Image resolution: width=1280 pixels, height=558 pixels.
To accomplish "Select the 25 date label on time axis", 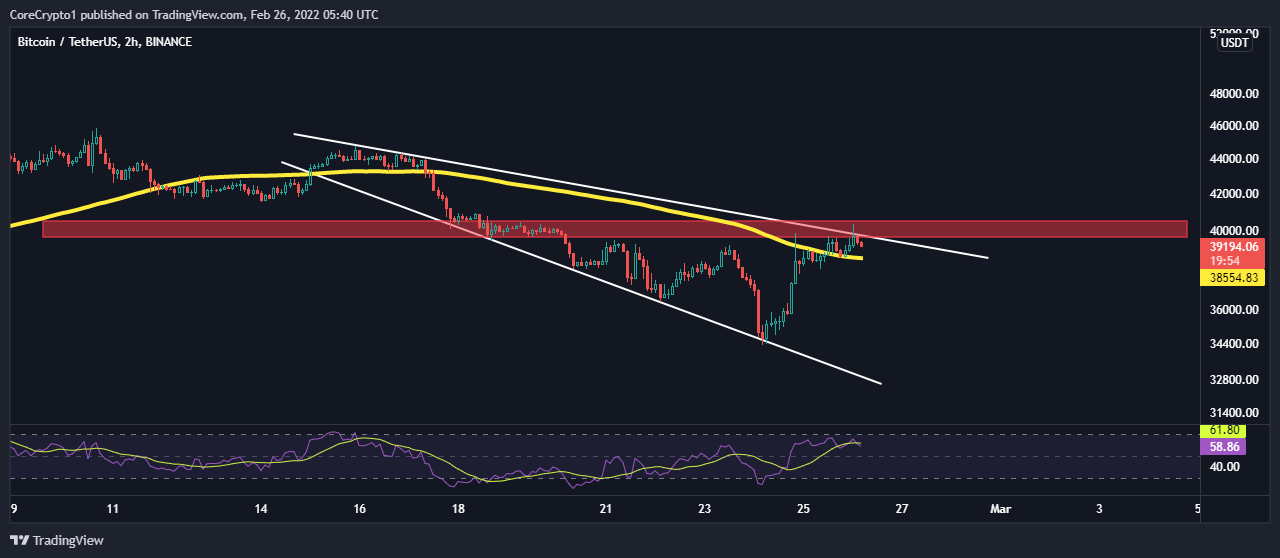I will click(804, 509).
